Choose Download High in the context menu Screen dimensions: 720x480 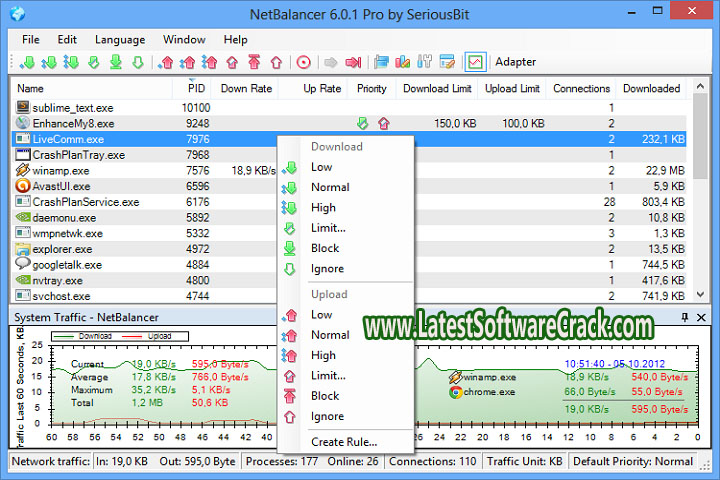(x=323, y=207)
